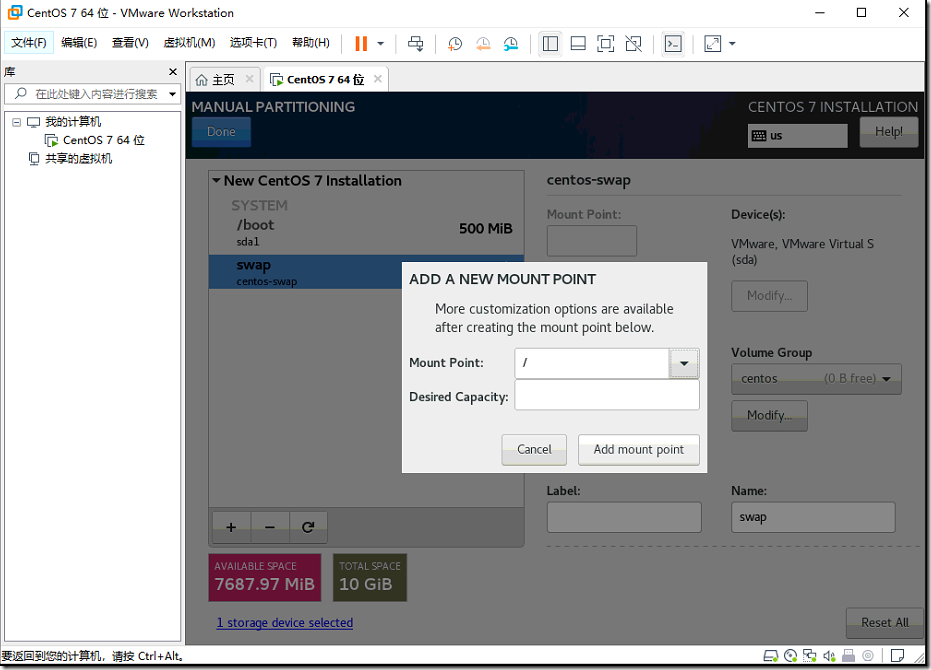Click the sound card status icon

click(x=829, y=656)
